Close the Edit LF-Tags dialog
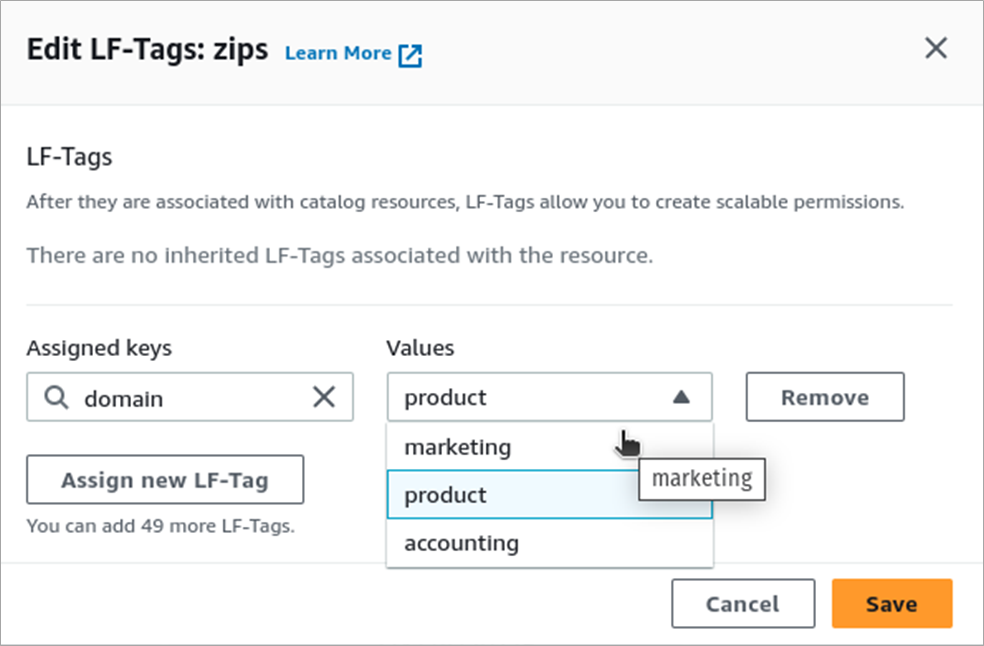The height and width of the screenshot is (646, 984). pyautogui.click(x=935, y=48)
